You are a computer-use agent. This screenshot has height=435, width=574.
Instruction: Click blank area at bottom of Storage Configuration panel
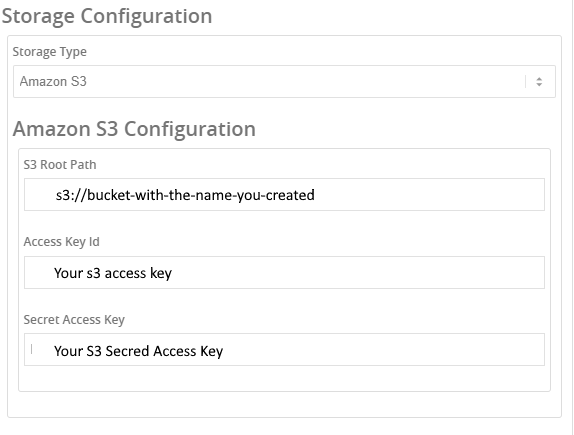(x=284, y=405)
